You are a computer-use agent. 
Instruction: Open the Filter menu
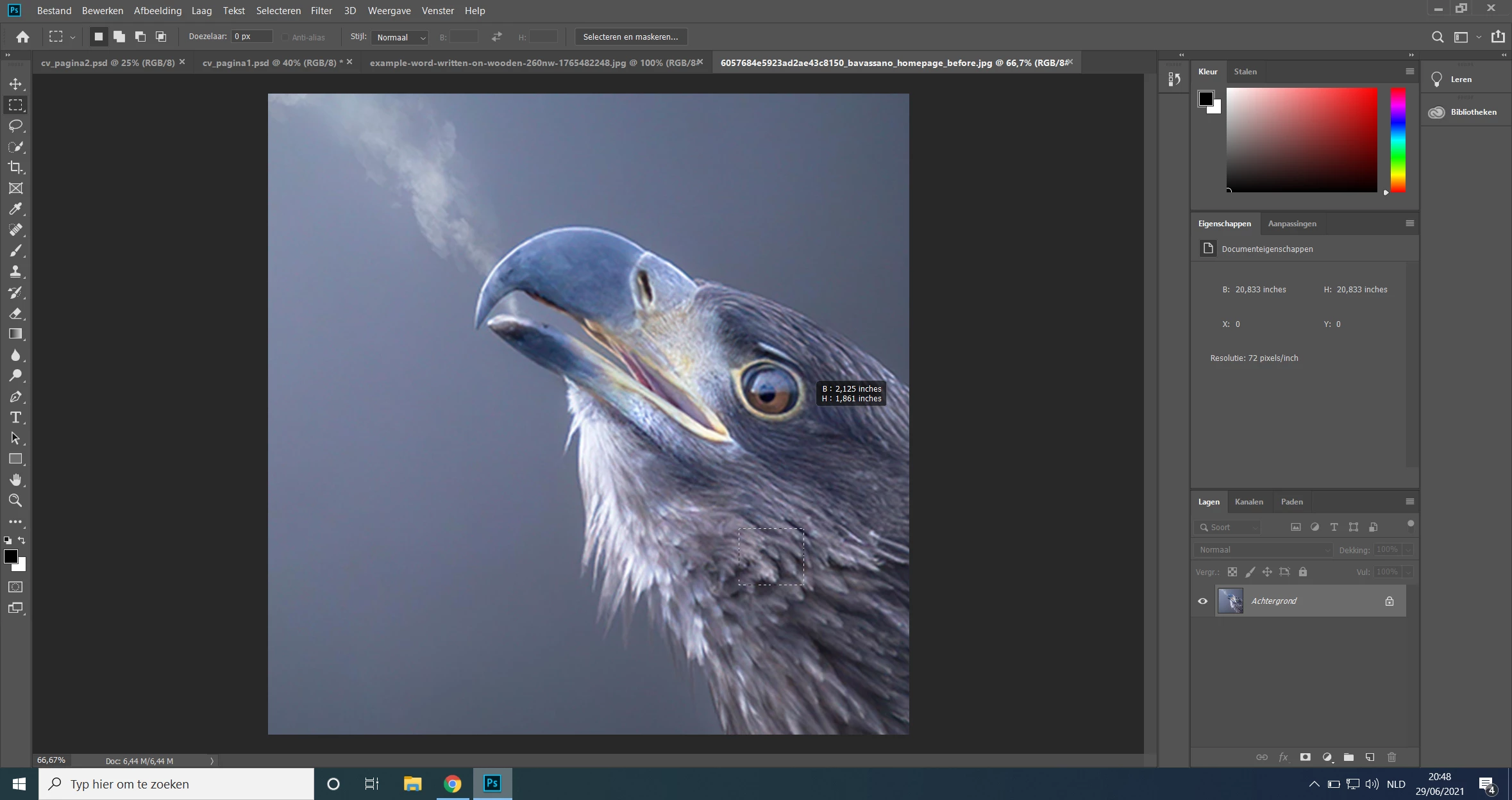321,11
